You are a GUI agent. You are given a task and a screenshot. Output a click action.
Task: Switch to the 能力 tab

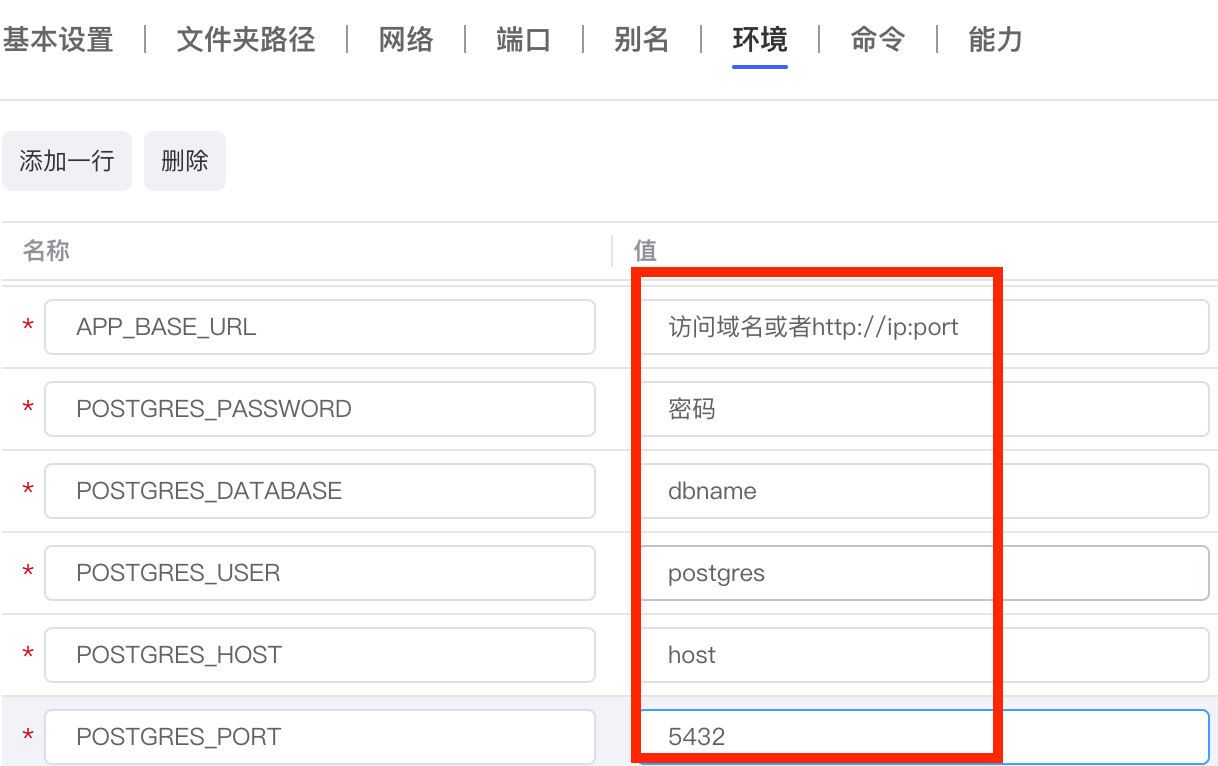[x=995, y=40]
